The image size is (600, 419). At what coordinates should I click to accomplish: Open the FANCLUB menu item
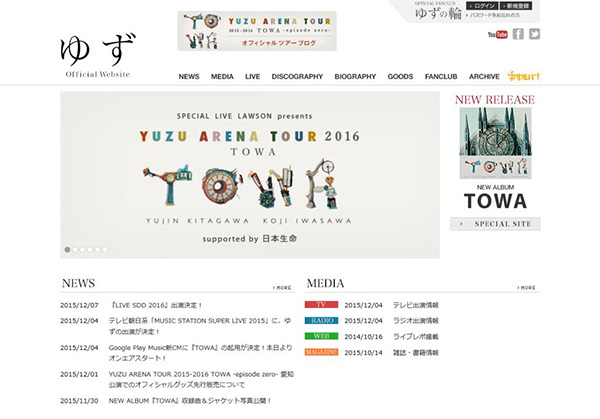(x=441, y=77)
